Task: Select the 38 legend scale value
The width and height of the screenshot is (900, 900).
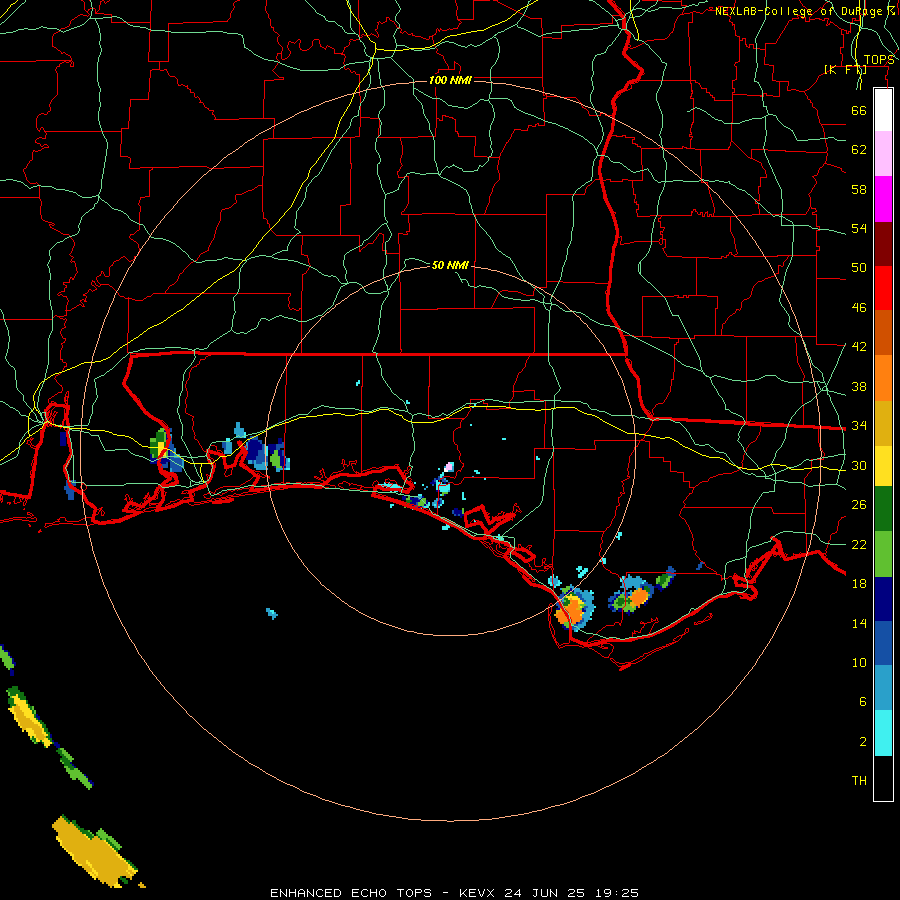Action: click(x=859, y=386)
